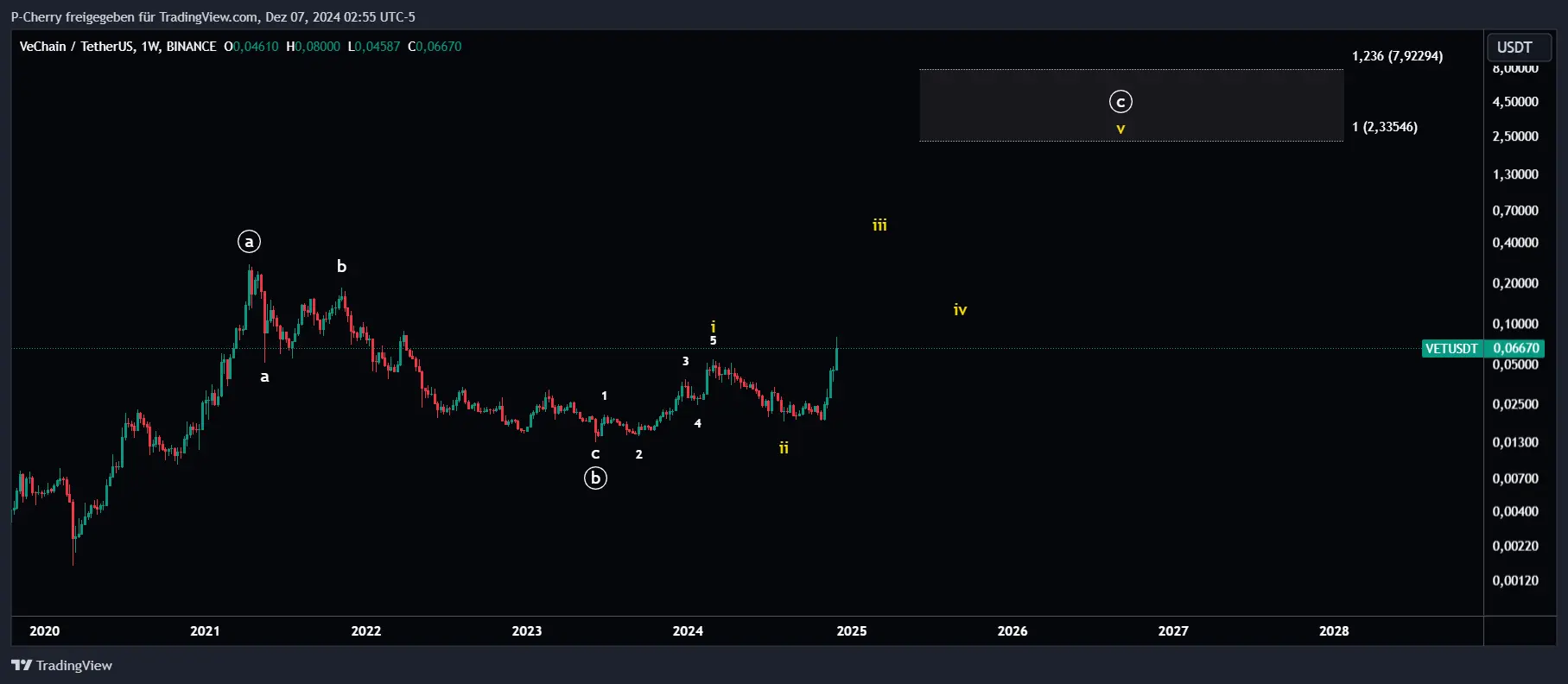Click the open value O0,04610
1568x684 pixels.
251,47
